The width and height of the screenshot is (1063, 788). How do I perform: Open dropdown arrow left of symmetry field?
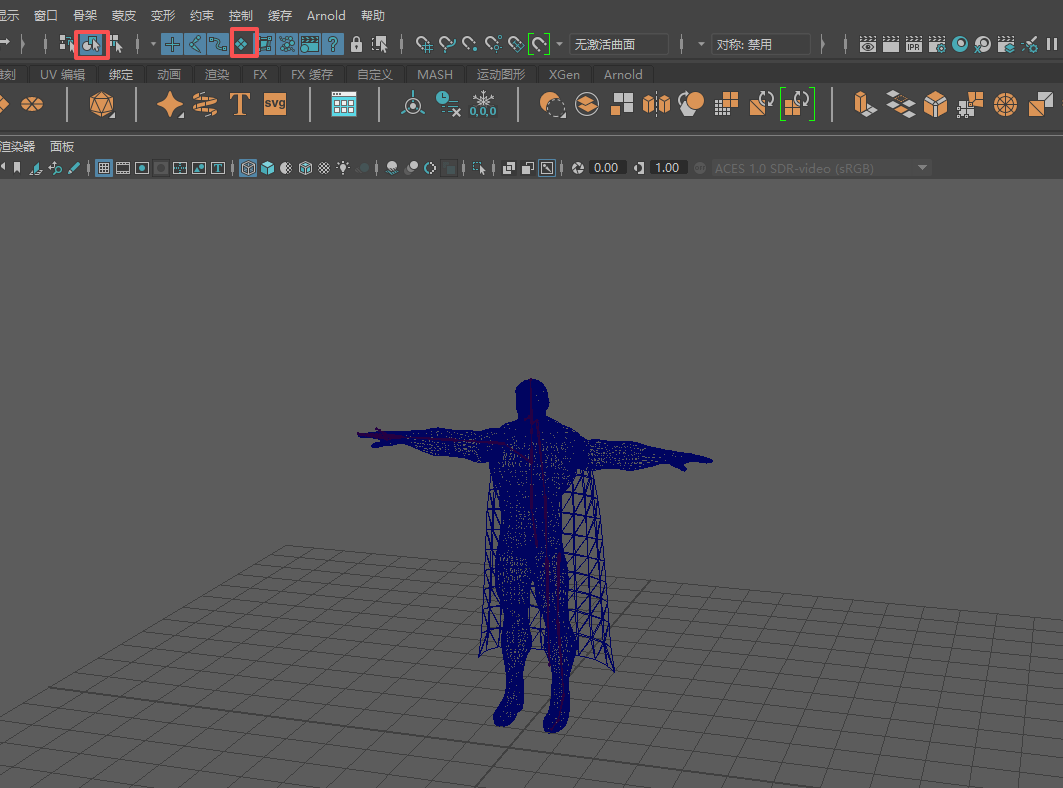[701, 45]
